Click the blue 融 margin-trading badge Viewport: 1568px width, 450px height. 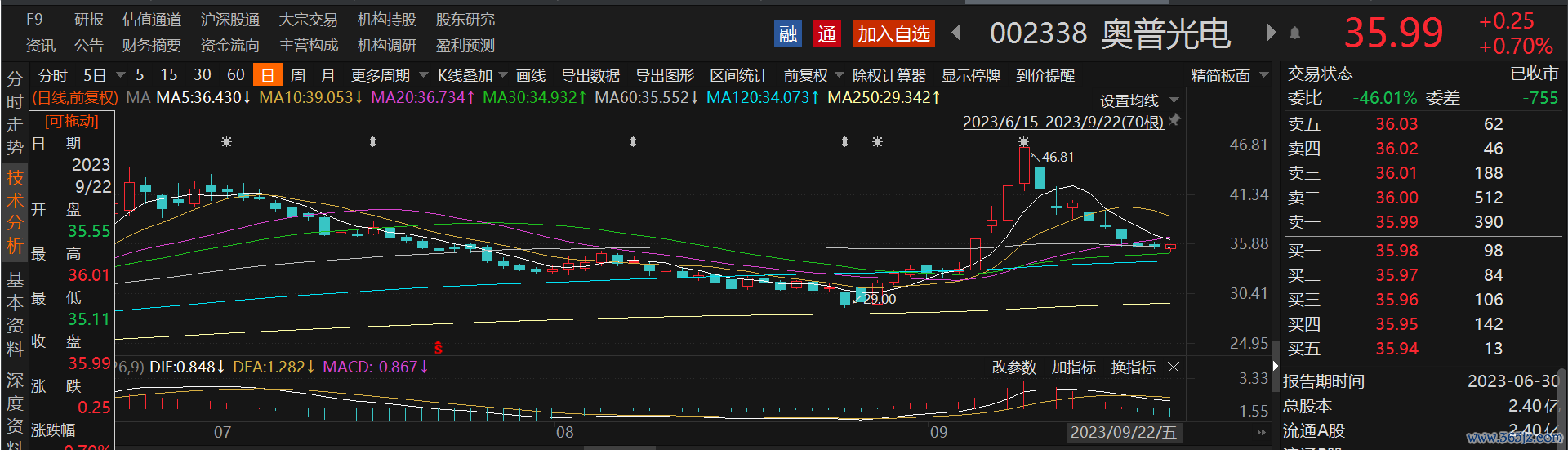pos(788,33)
